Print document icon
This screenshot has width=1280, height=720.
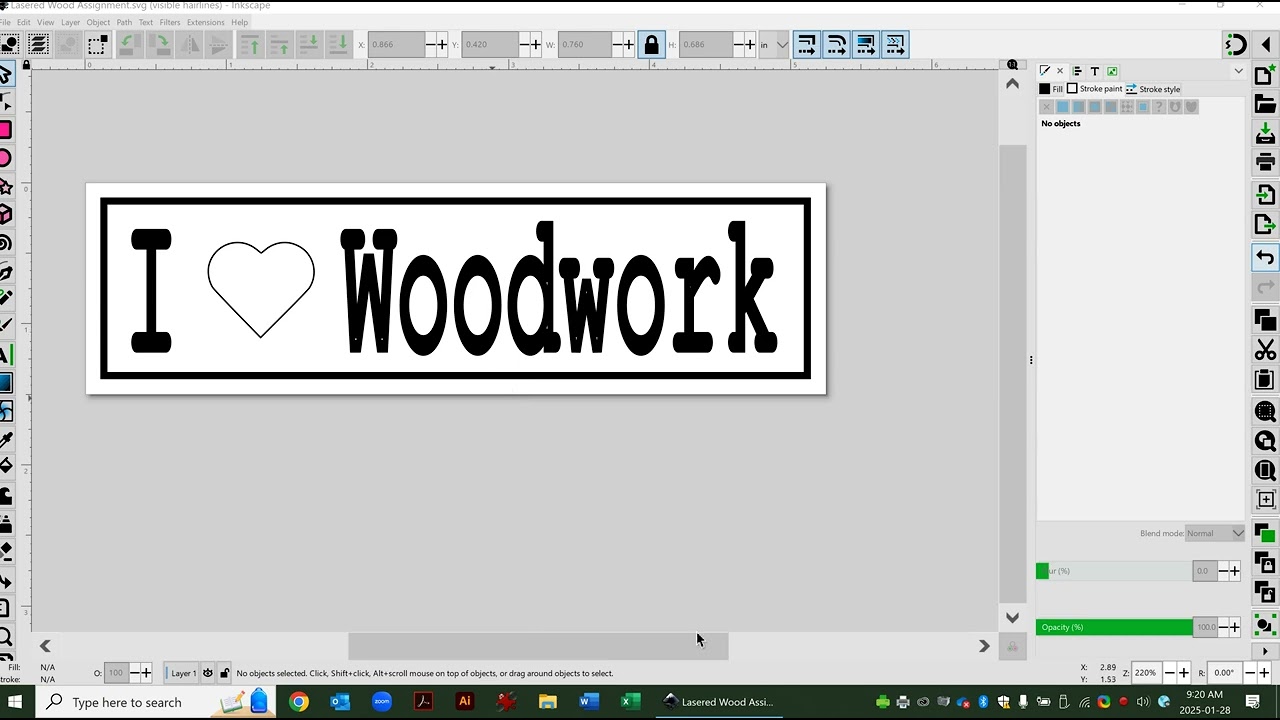[x=1265, y=162]
